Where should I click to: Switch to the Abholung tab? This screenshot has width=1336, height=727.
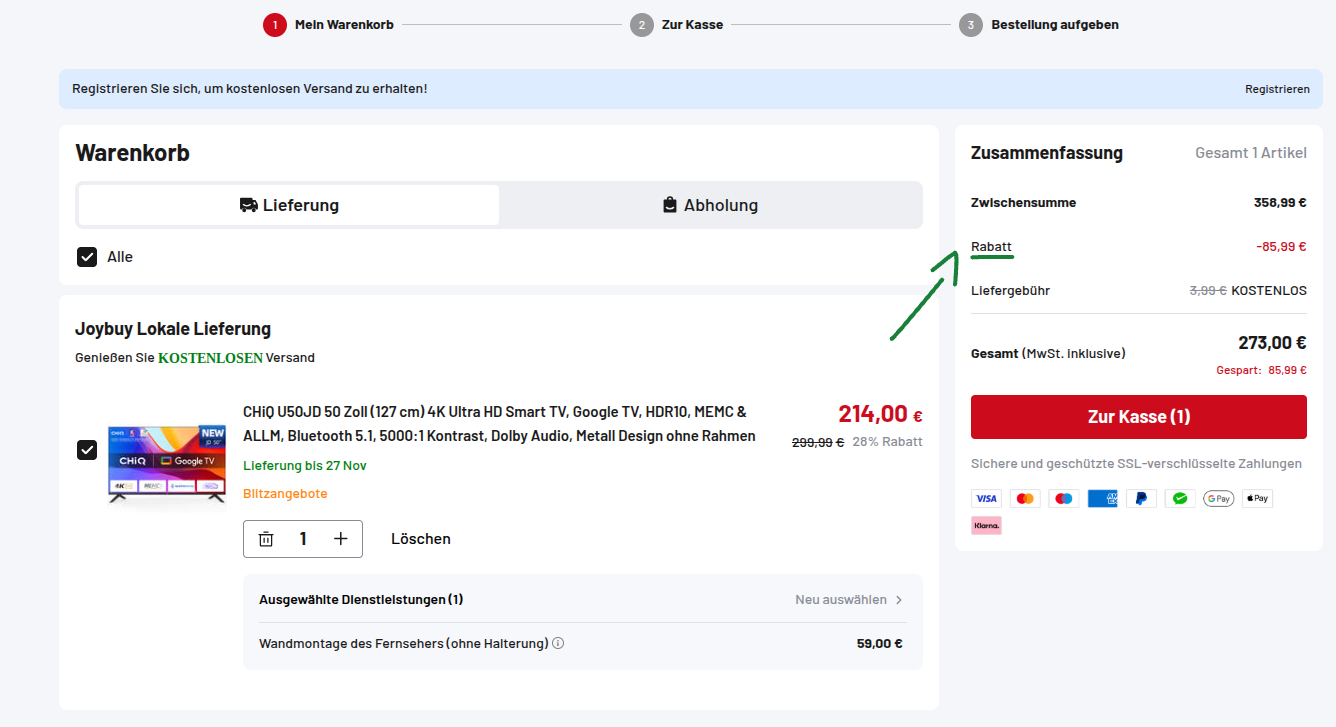point(710,205)
